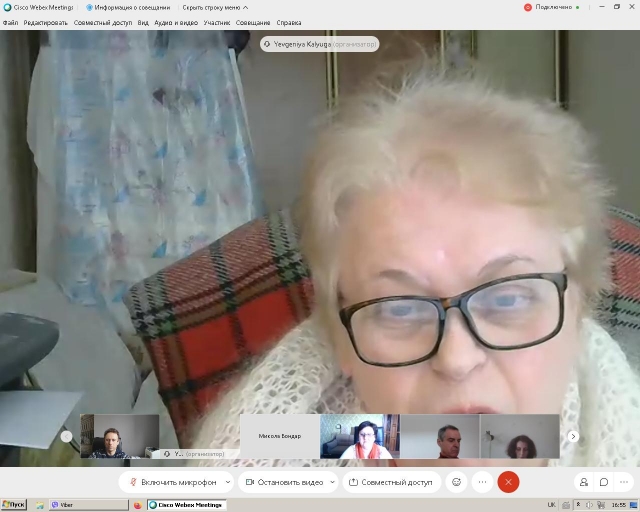Click Совместный доступ share button

click(x=391, y=482)
